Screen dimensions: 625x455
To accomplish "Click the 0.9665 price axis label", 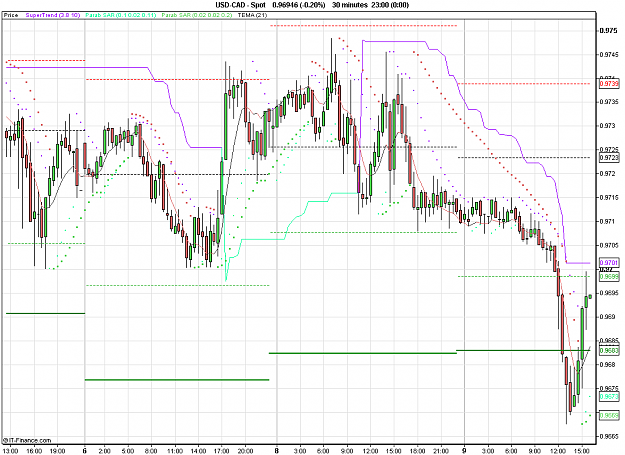I will (609, 436).
